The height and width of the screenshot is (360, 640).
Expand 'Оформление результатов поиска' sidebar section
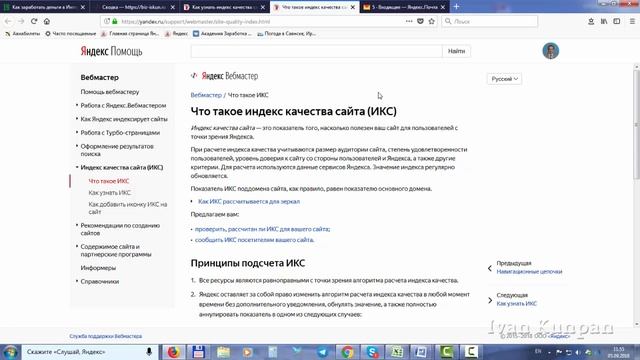(x=117, y=150)
